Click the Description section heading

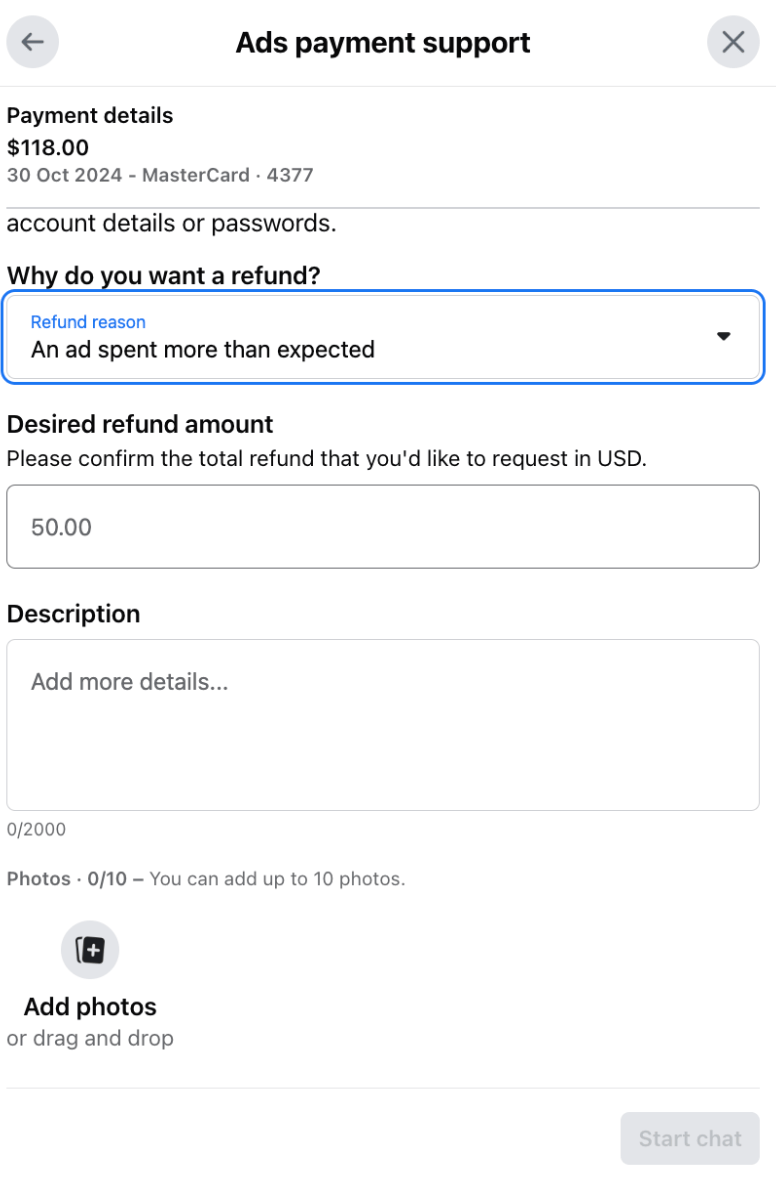tap(73, 614)
